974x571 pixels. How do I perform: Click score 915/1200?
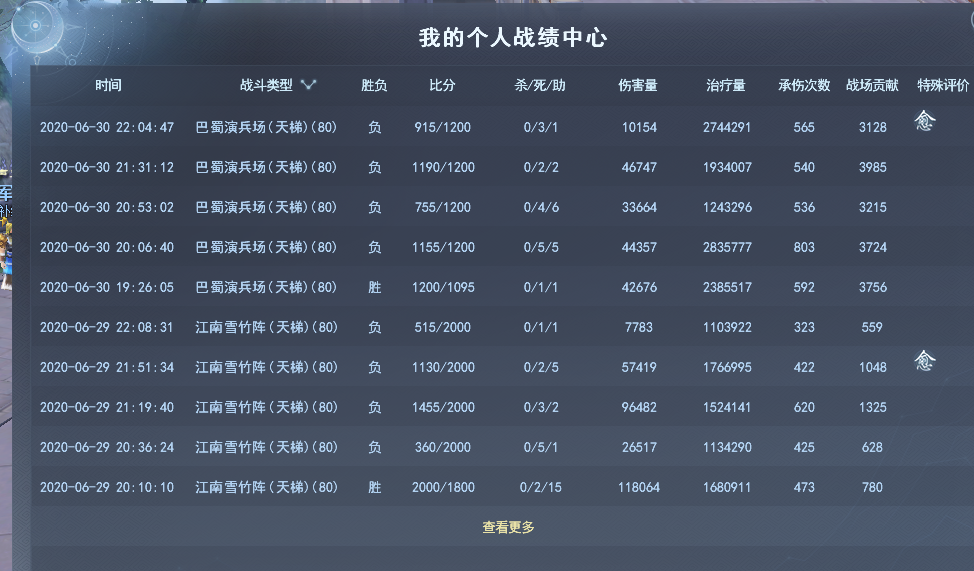pos(443,127)
